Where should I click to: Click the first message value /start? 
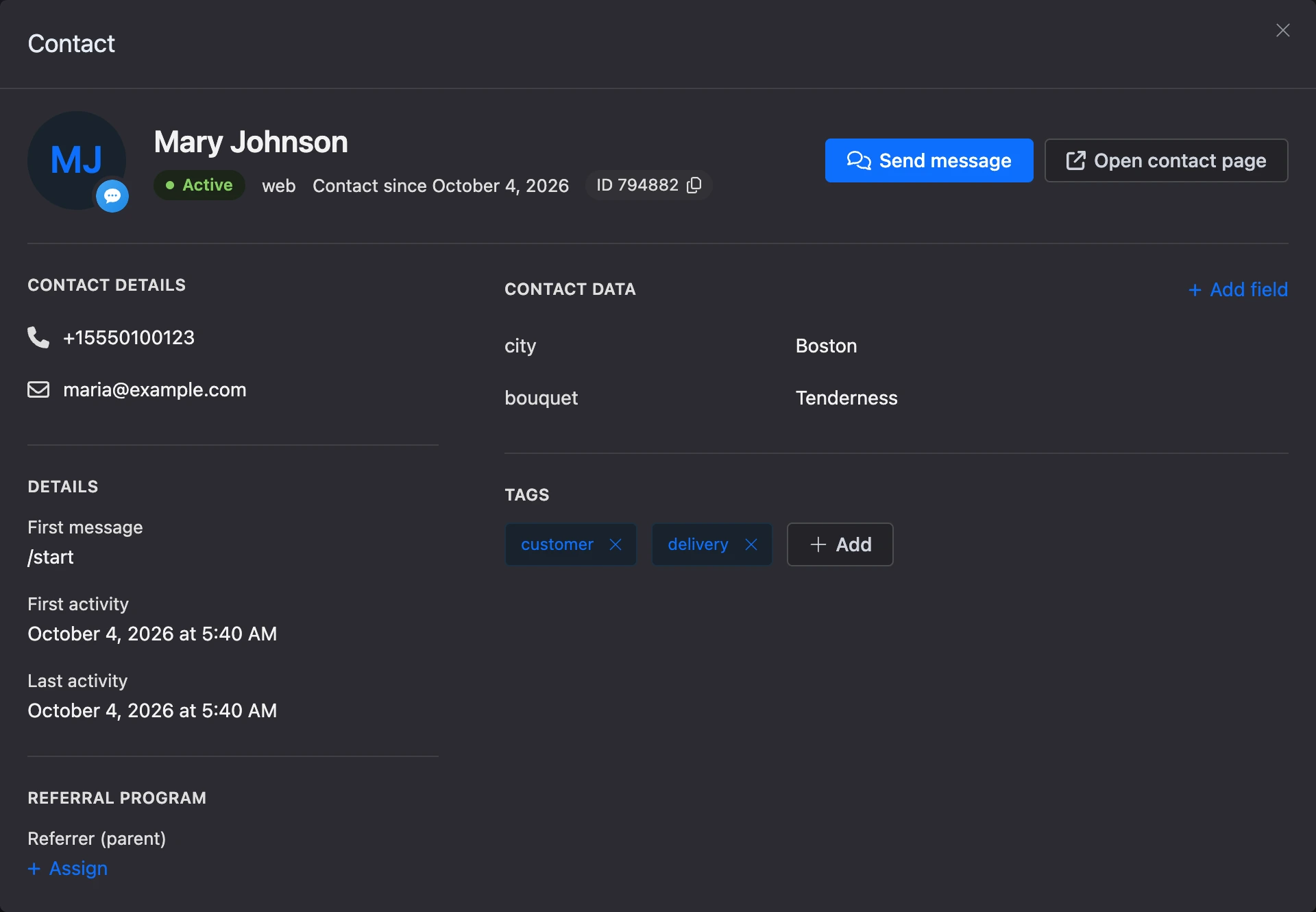[51, 557]
